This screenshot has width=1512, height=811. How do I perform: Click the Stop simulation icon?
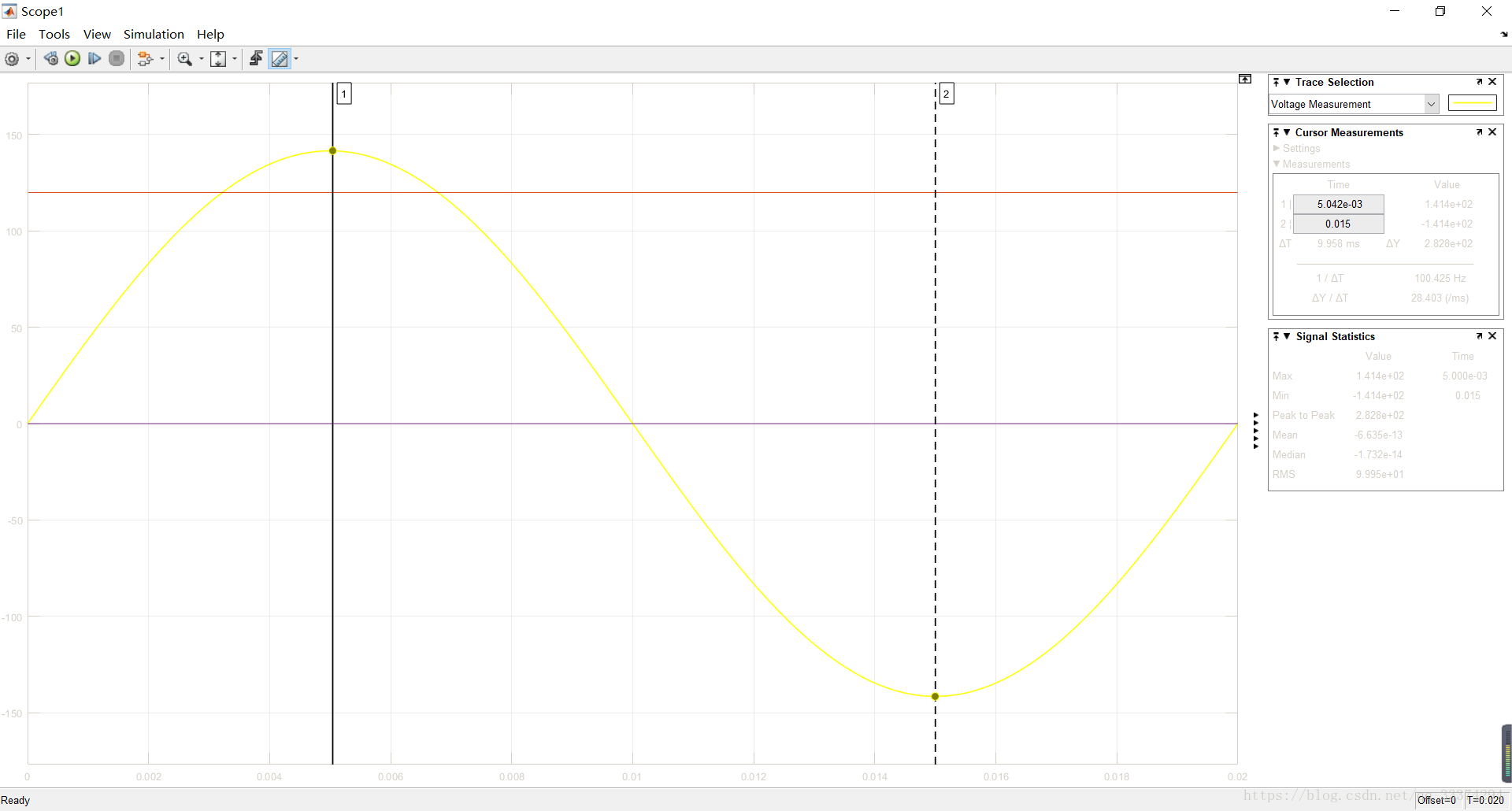[117, 58]
